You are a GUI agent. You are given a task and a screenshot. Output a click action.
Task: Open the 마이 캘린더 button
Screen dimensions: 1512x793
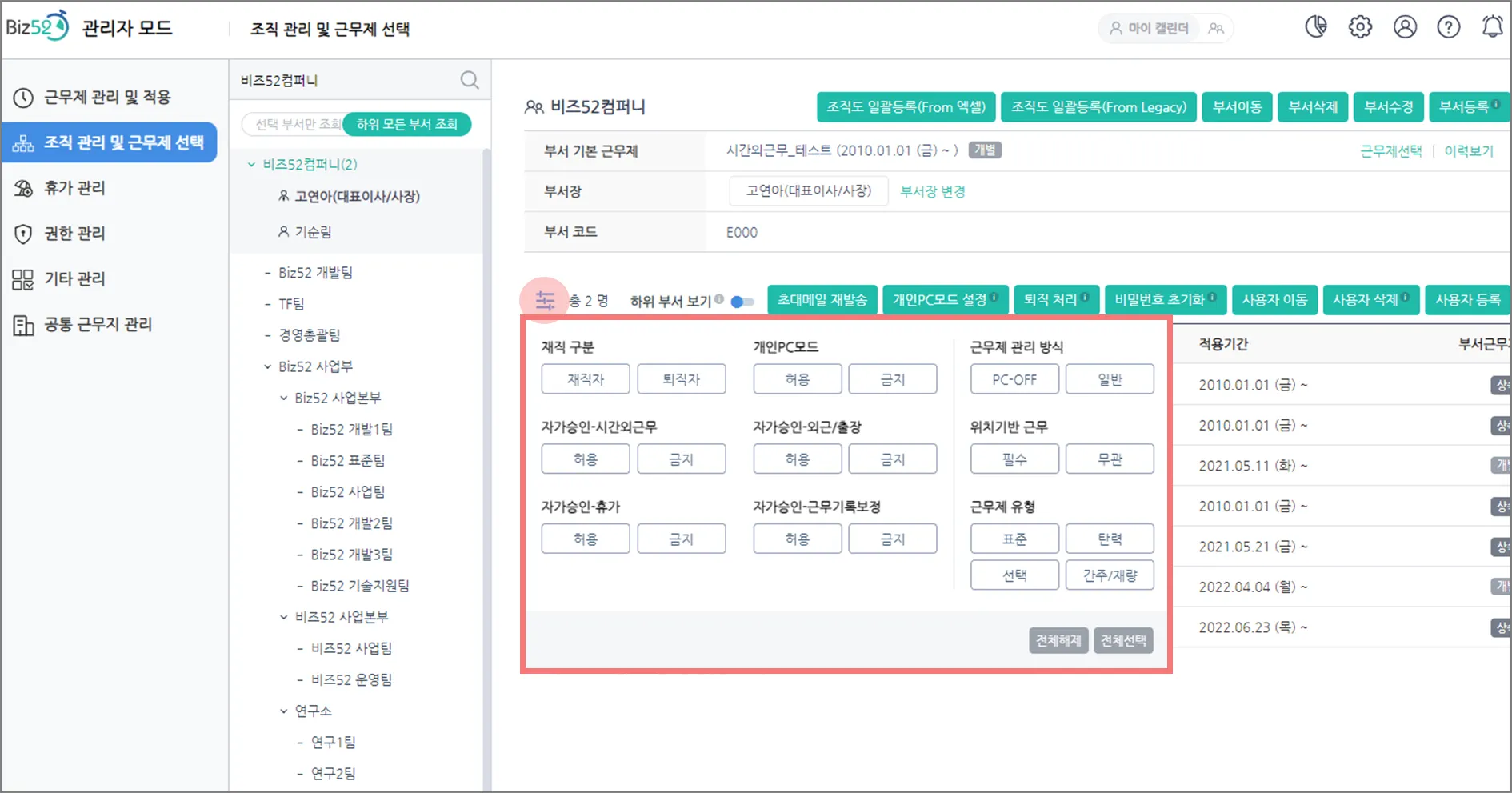(1150, 29)
